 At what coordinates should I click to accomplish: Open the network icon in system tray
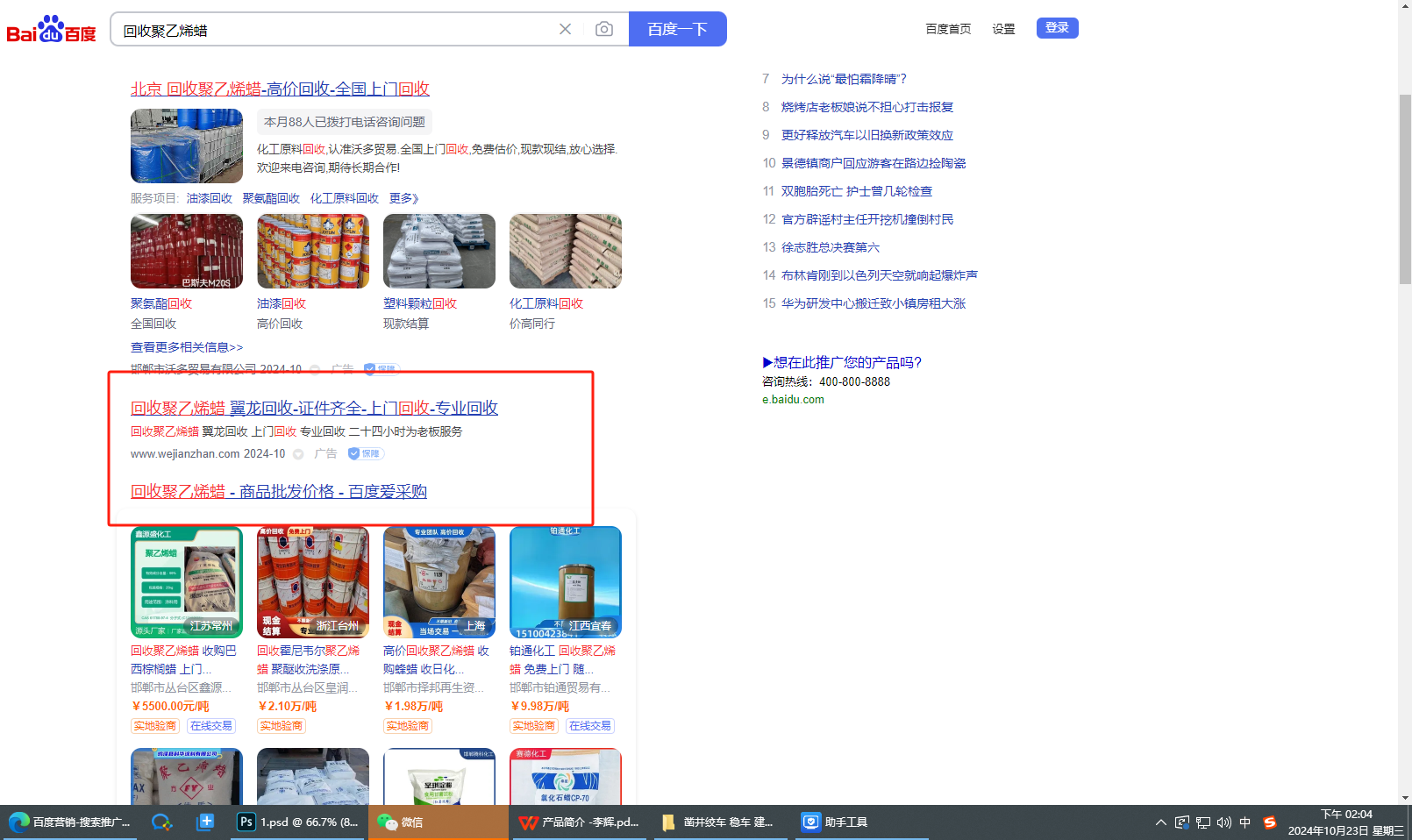1203,822
